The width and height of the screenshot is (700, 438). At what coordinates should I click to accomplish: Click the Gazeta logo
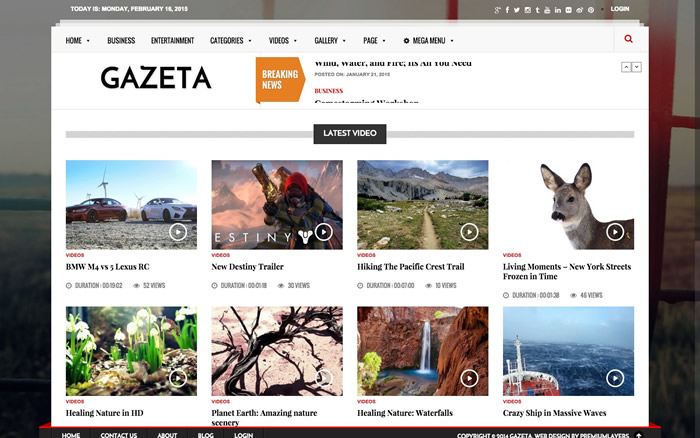click(156, 78)
